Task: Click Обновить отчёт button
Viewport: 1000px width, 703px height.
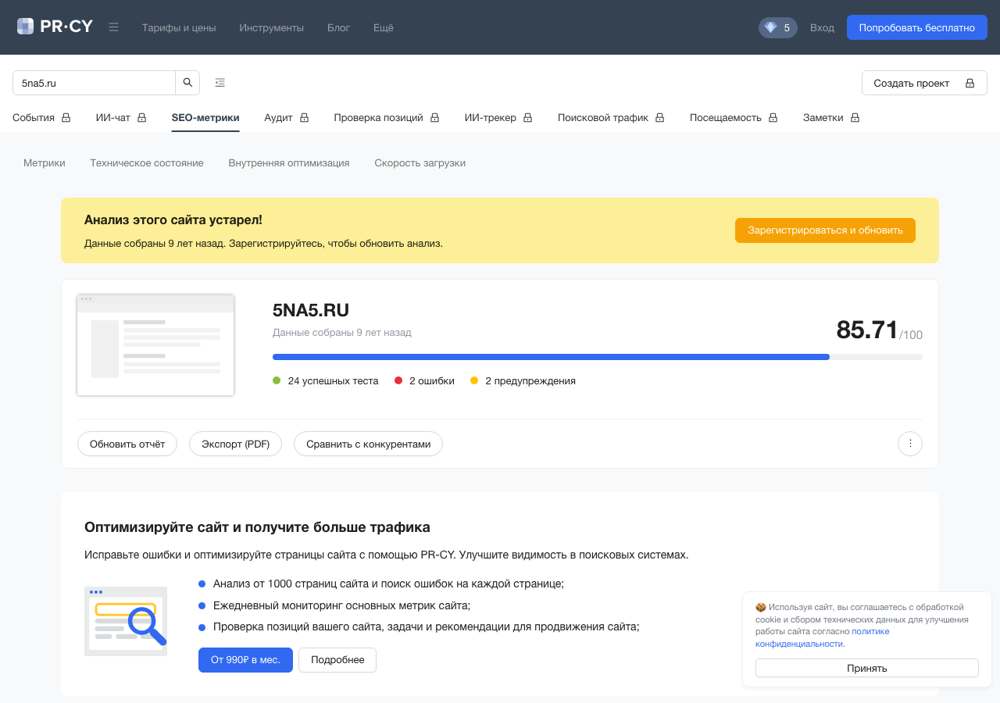Action: [x=127, y=444]
